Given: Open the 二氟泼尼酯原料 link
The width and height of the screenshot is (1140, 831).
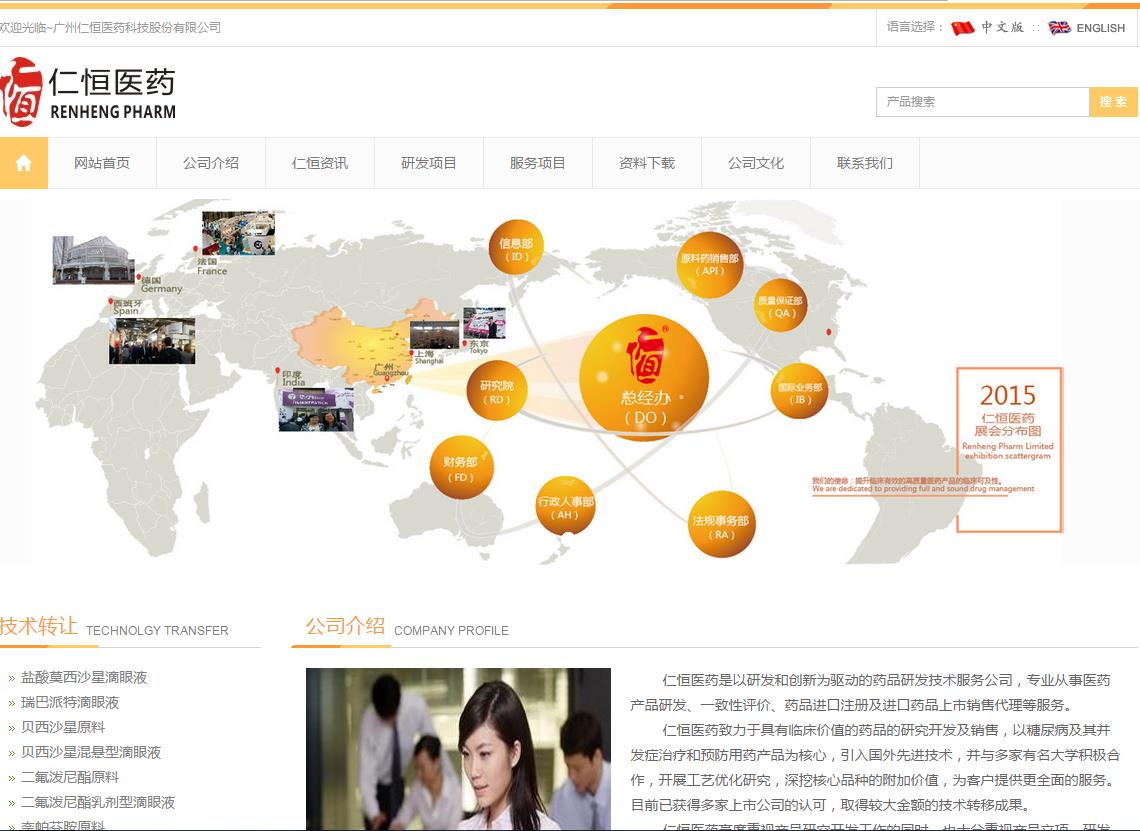Looking at the screenshot, I should (x=70, y=777).
